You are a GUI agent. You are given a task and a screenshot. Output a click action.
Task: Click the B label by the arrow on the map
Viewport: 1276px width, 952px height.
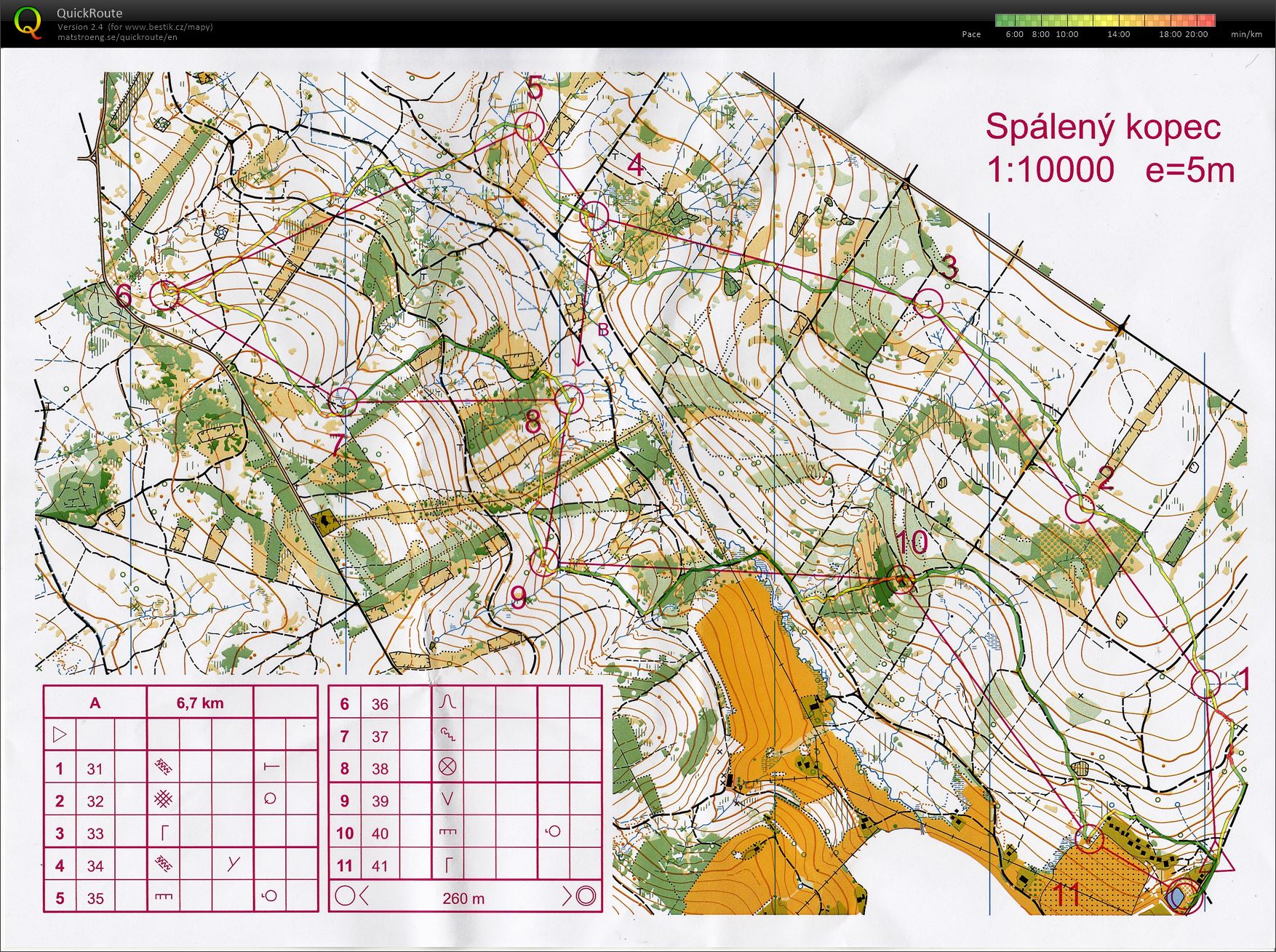coord(602,329)
